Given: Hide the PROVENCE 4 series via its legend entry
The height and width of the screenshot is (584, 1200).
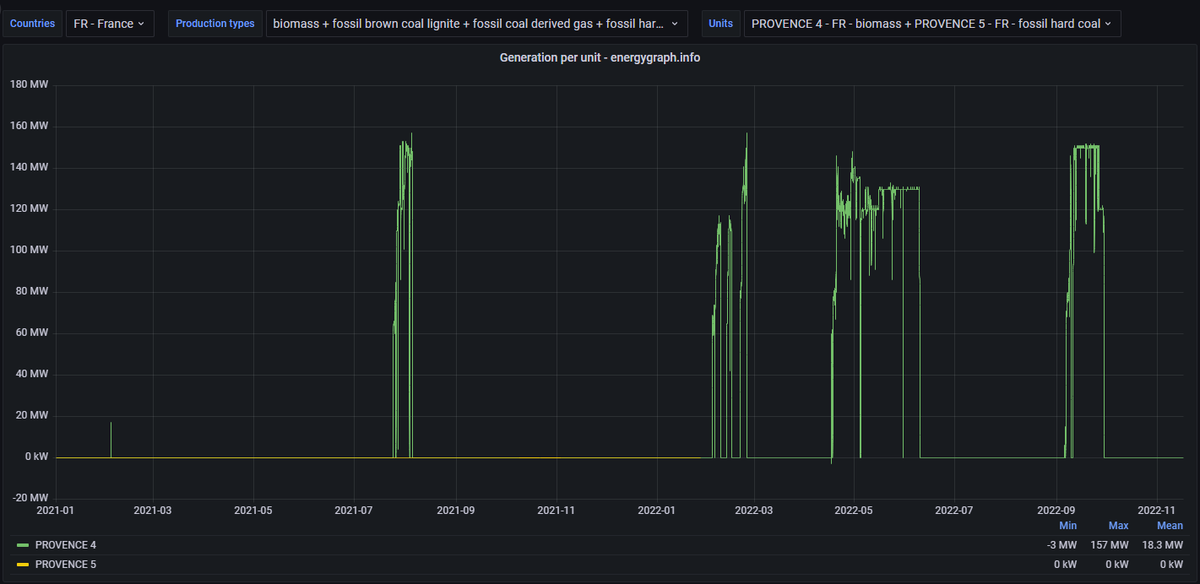Looking at the screenshot, I should tap(65, 545).
